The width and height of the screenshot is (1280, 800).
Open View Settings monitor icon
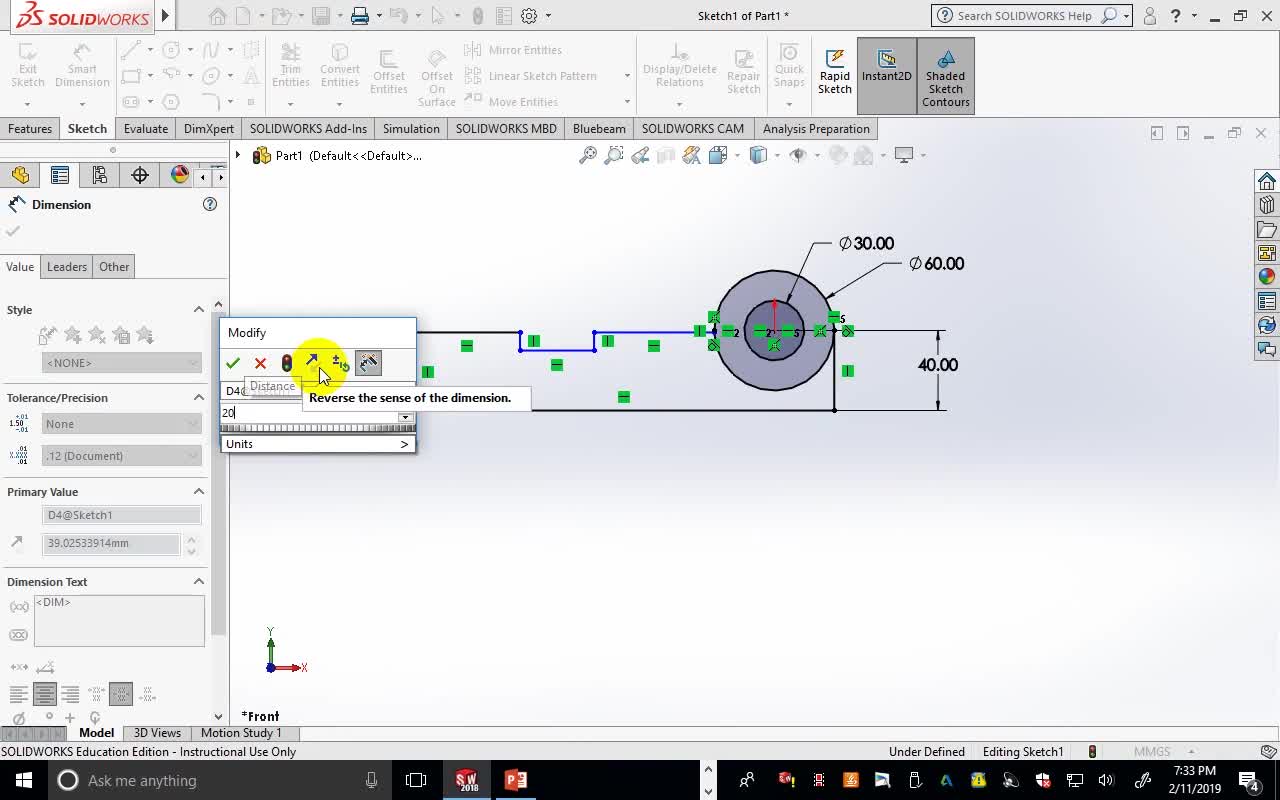pyautogui.click(x=904, y=155)
